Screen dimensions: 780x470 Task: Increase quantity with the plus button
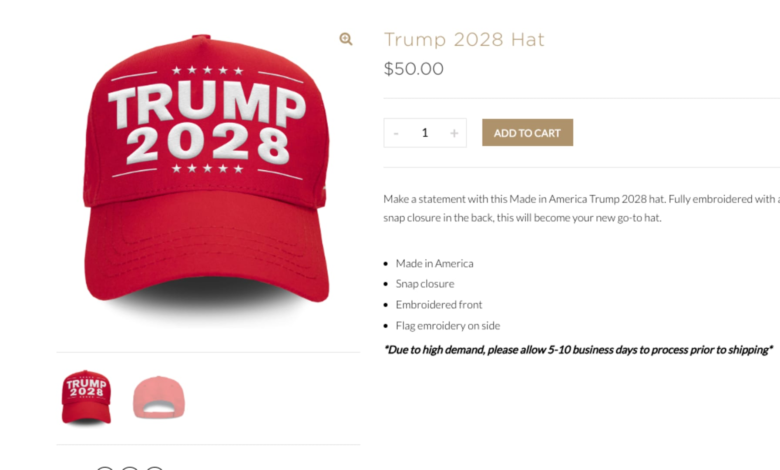point(454,133)
